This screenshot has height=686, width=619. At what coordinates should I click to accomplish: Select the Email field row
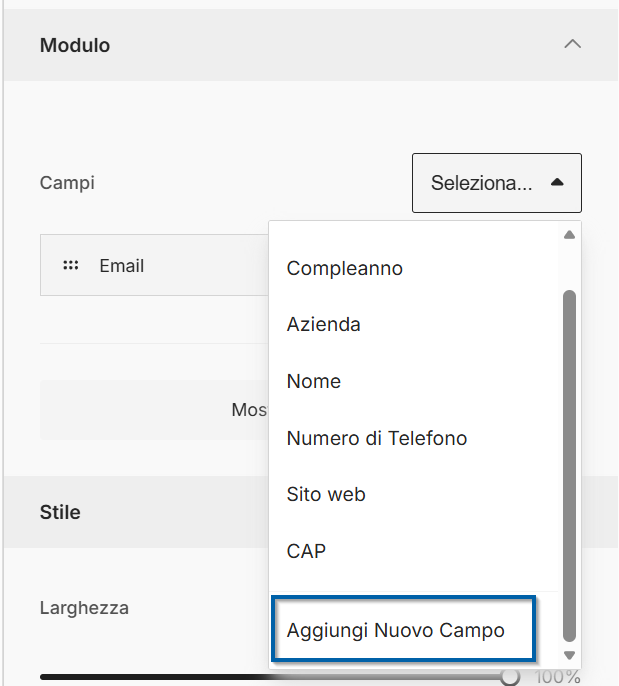click(150, 266)
